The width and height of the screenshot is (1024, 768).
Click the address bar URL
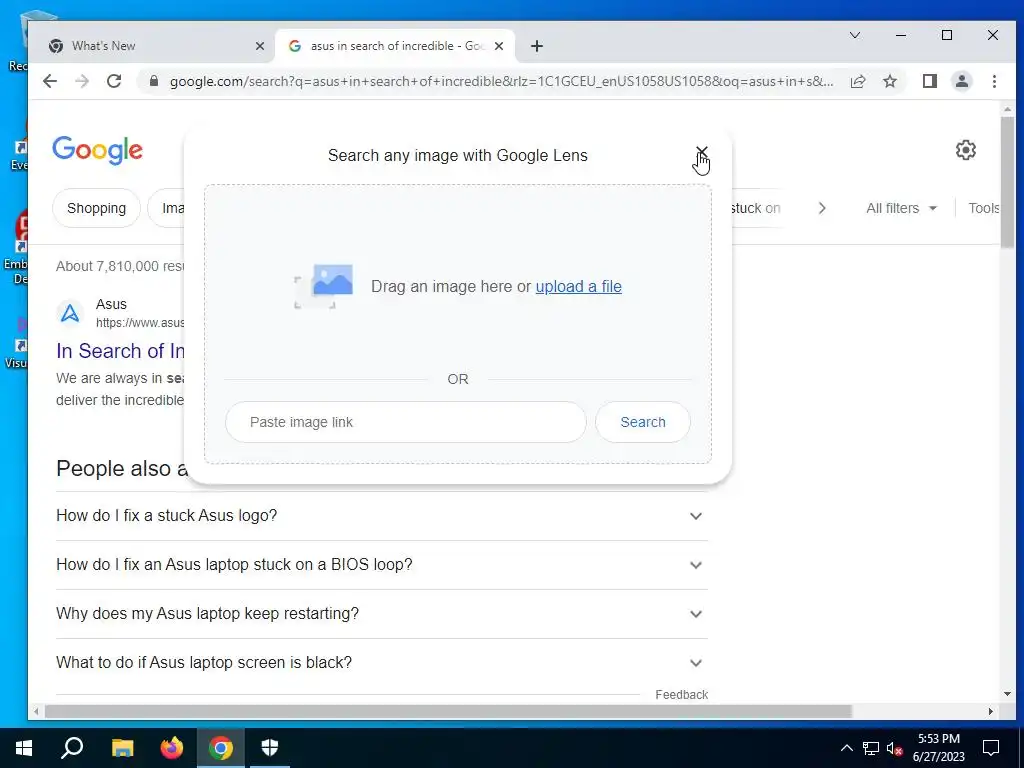point(501,82)
